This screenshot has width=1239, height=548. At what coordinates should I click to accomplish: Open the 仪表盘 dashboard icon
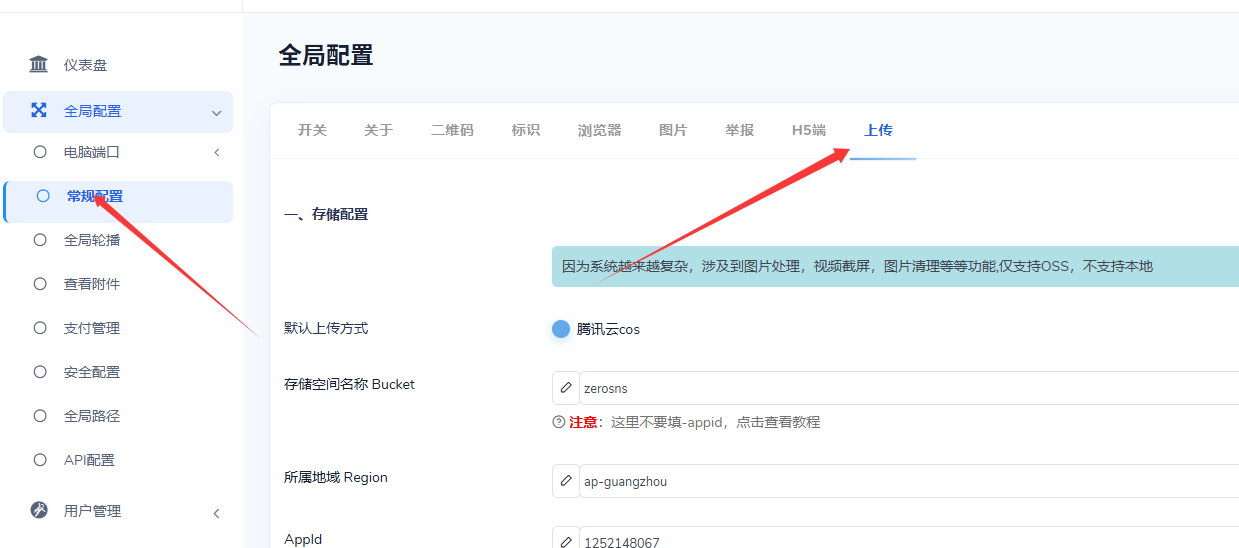[x=39, y=65]
